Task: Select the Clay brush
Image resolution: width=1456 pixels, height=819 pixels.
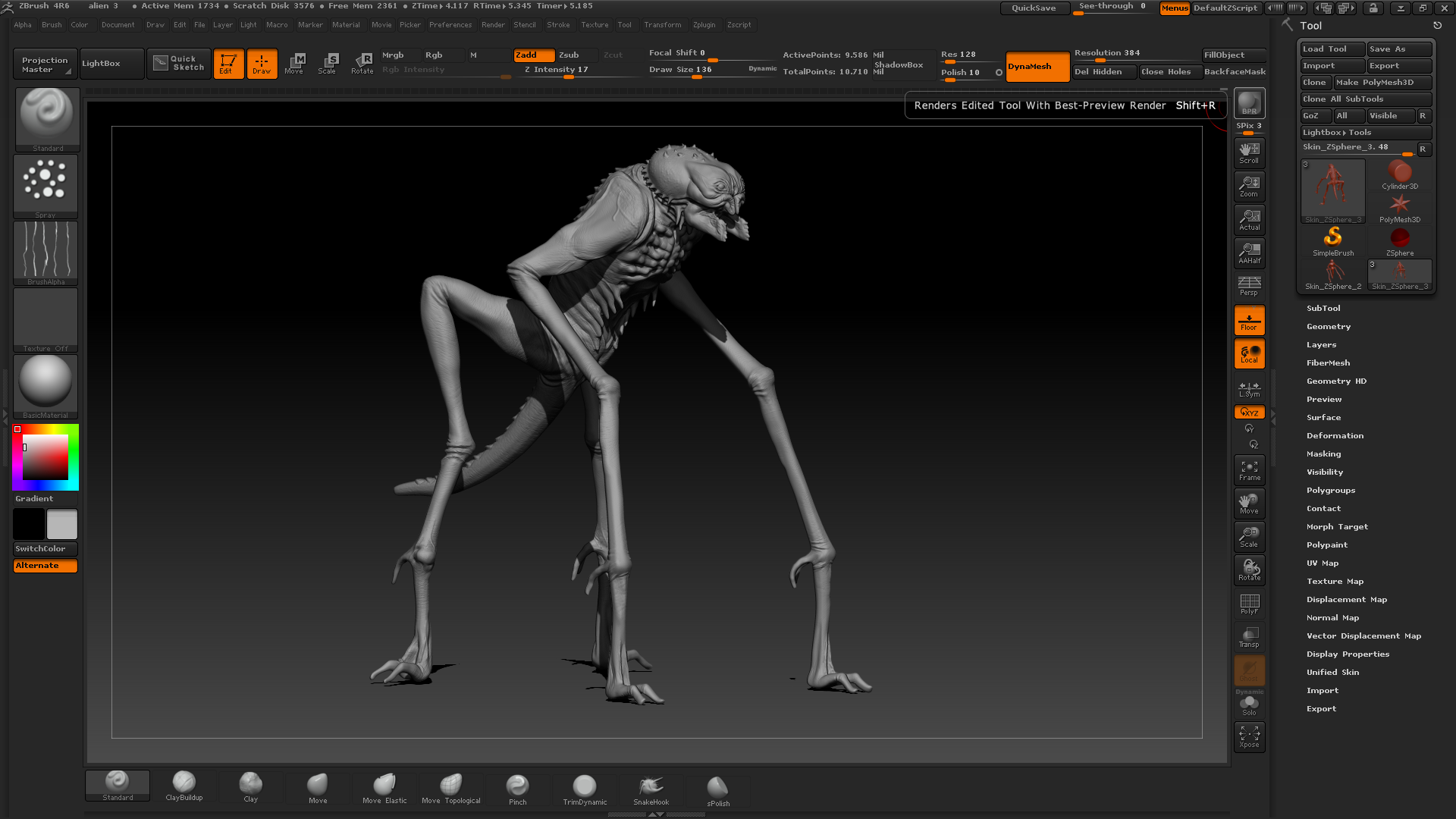Action: point(251,786)
